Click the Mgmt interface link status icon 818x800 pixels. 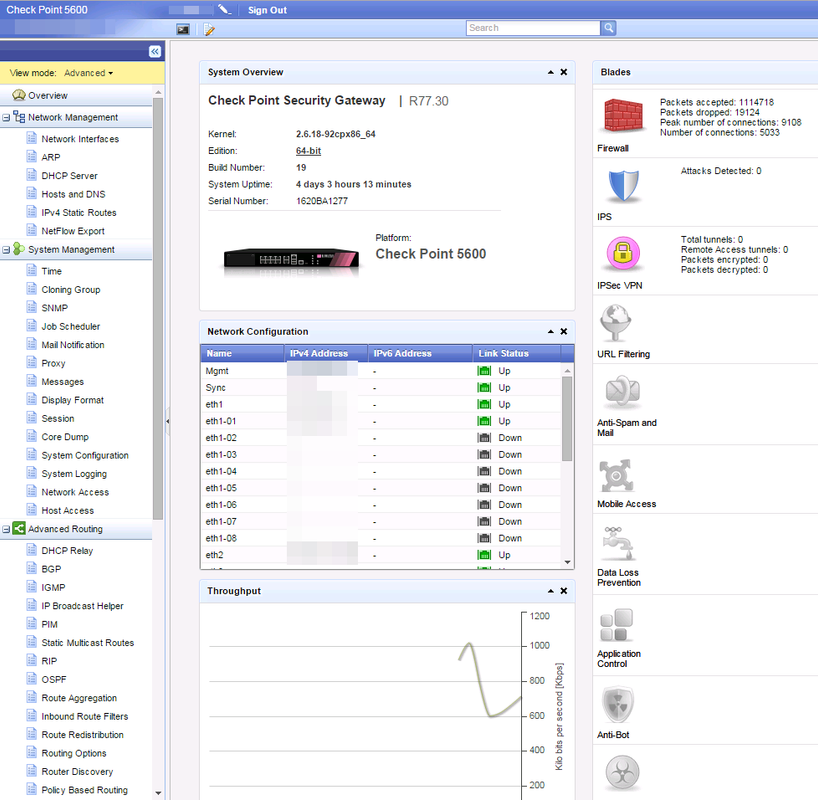pos(484,371)
